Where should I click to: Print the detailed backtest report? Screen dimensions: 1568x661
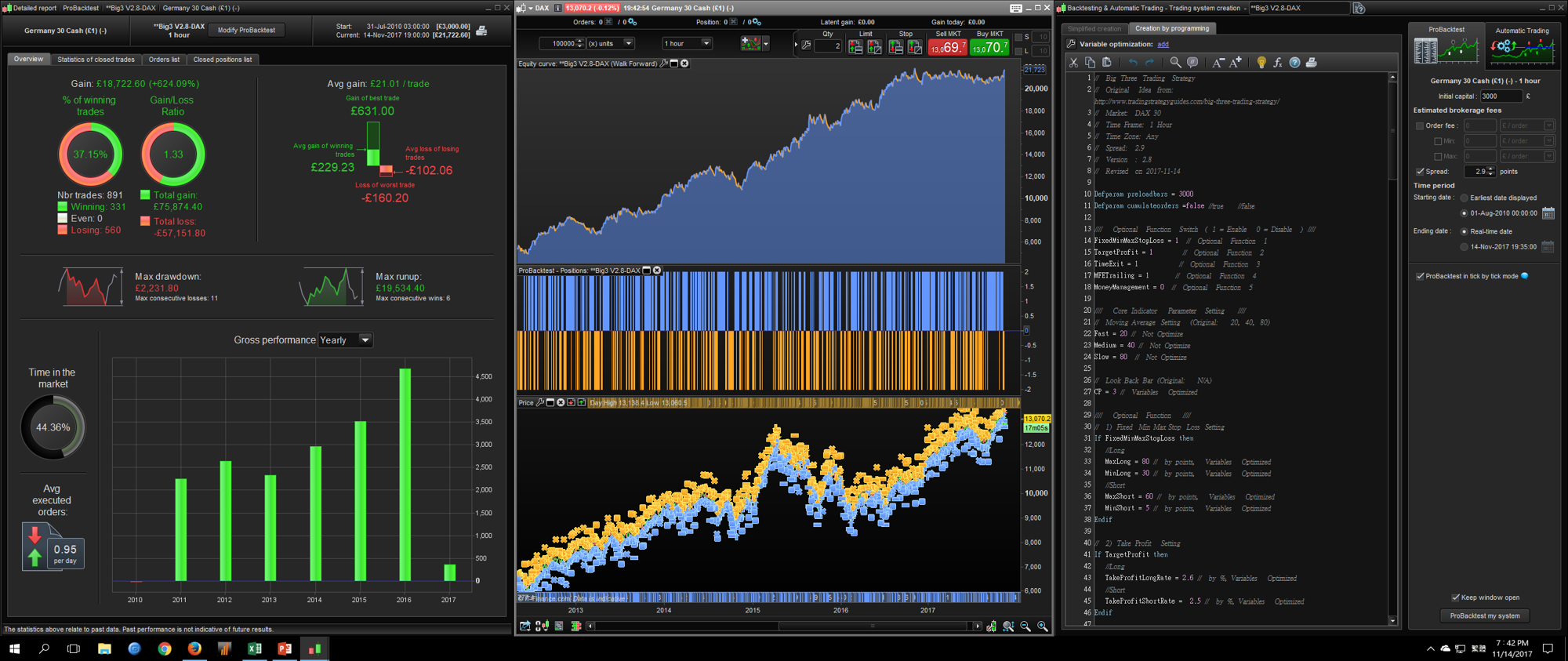[482, 31]
